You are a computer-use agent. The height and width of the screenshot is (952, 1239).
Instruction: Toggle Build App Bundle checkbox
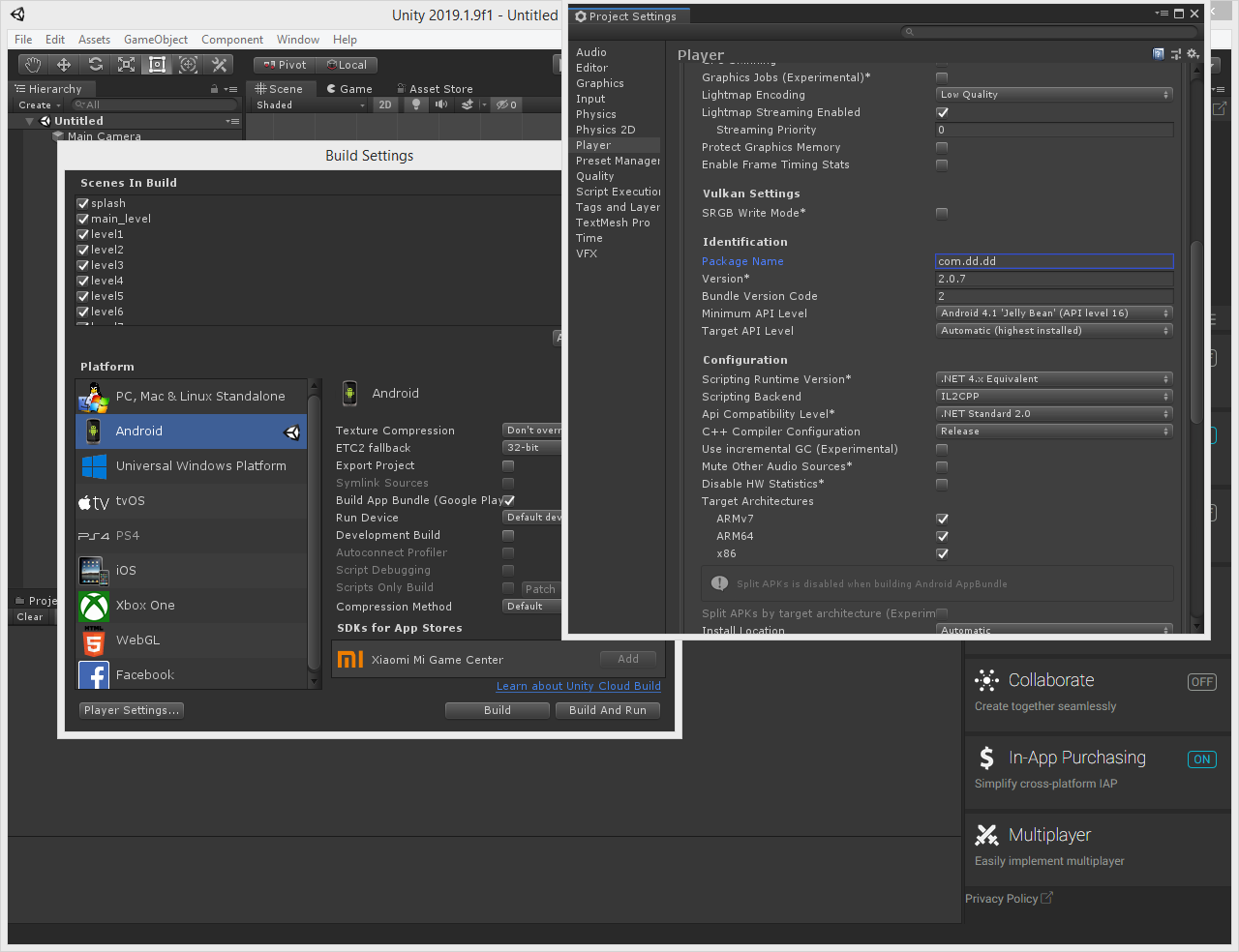pyautogui.click(x=508, y=500)
